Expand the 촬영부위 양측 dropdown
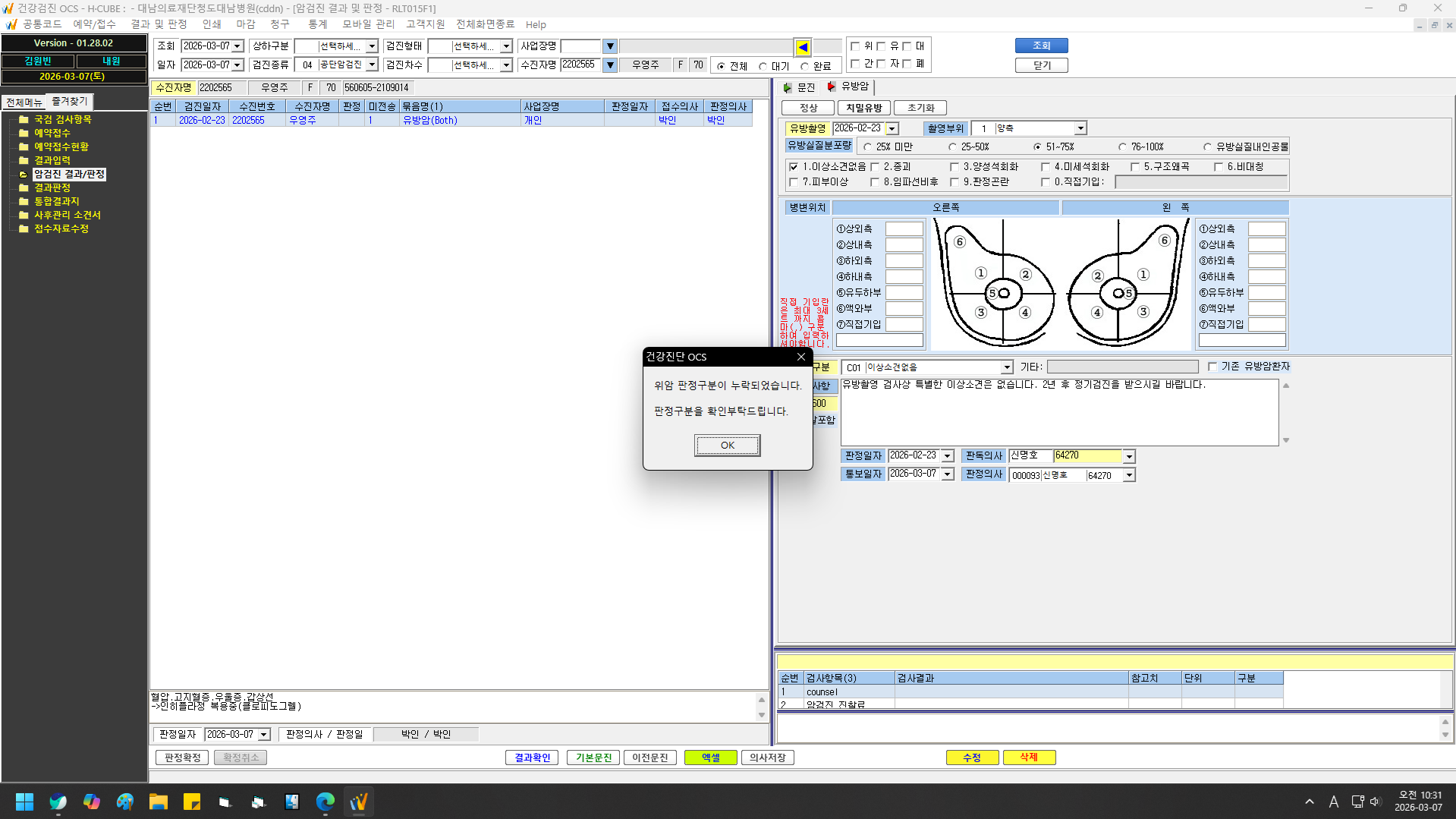 click(x=1080, y=129)
